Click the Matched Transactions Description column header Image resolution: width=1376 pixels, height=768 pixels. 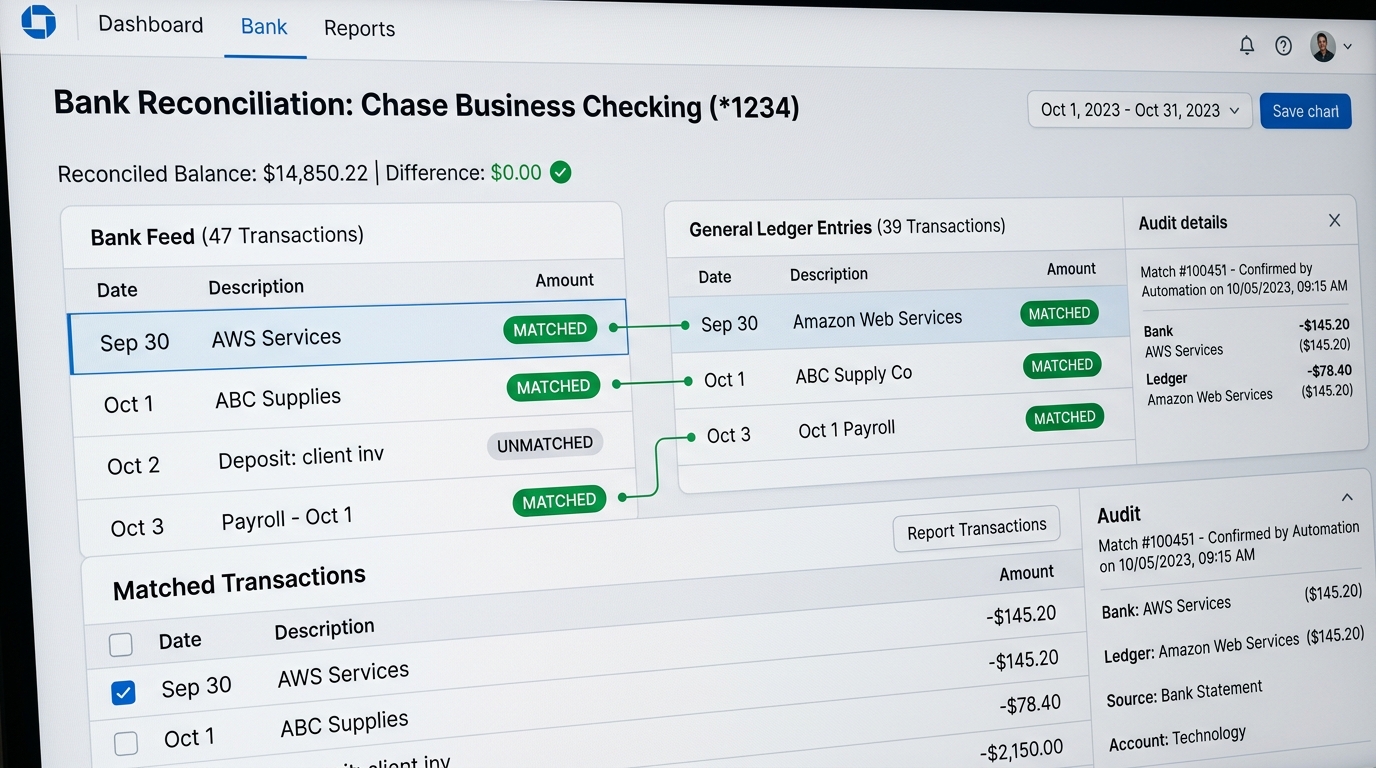pyautogui.click(x=324, y=629)
